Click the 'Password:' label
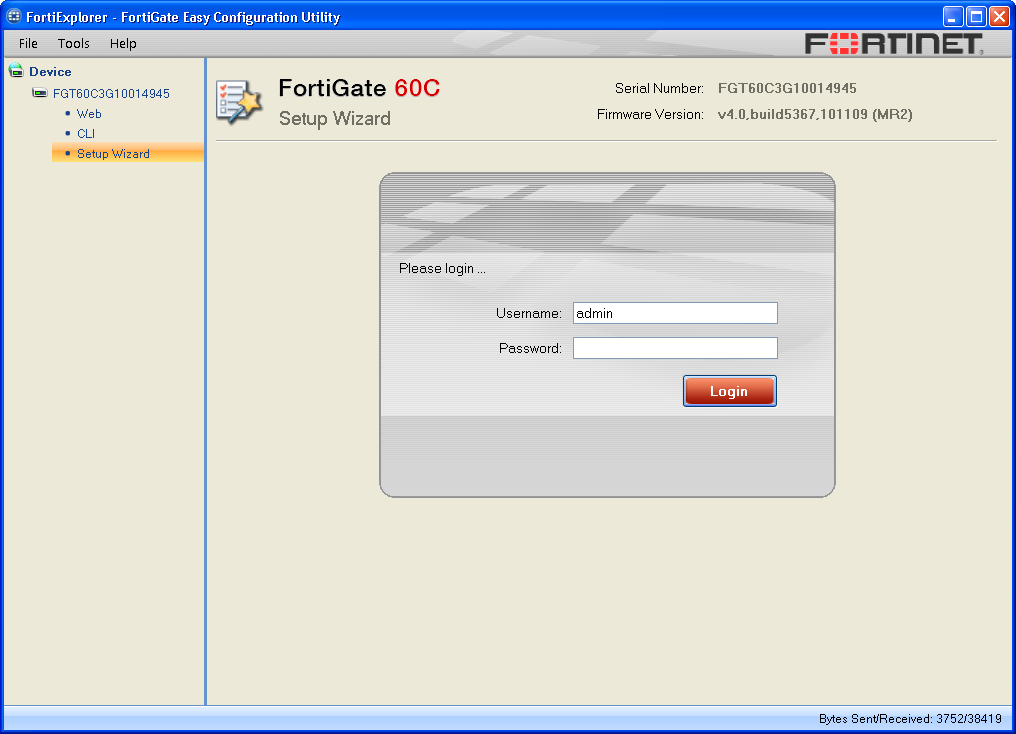The height and width of the screenshot is (734, 1016). [x=530, y=349]
